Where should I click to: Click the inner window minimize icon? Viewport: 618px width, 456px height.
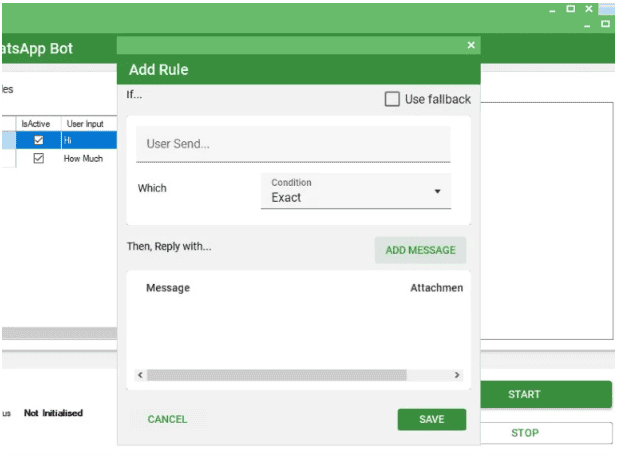click(587, 26)
